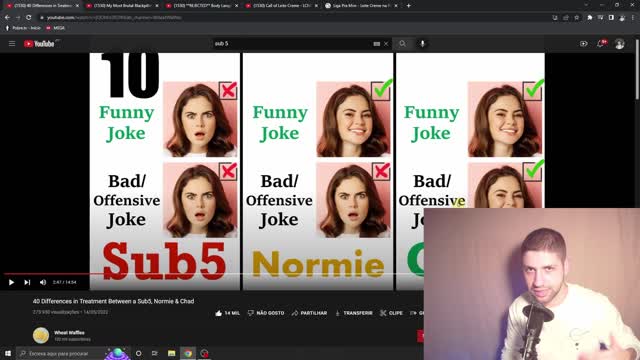Screen dimensions: 640x360
Task: Close the 'Call of Leite Creme' tab
Action: pos(316,6)
